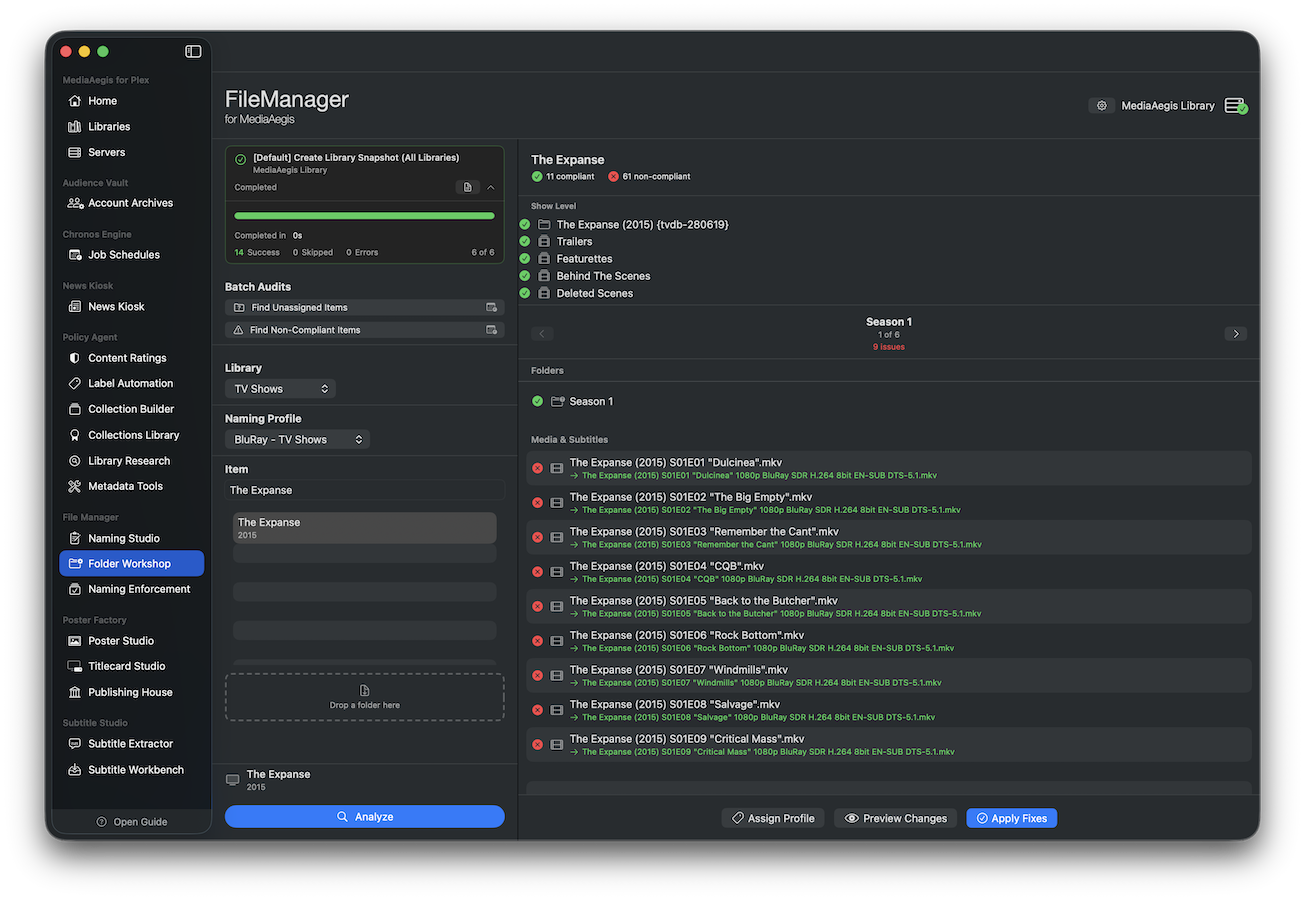Select S01E07 "Windmills".mkv row
Viewport: 1305px width, 900px height.
click(889, 675)
